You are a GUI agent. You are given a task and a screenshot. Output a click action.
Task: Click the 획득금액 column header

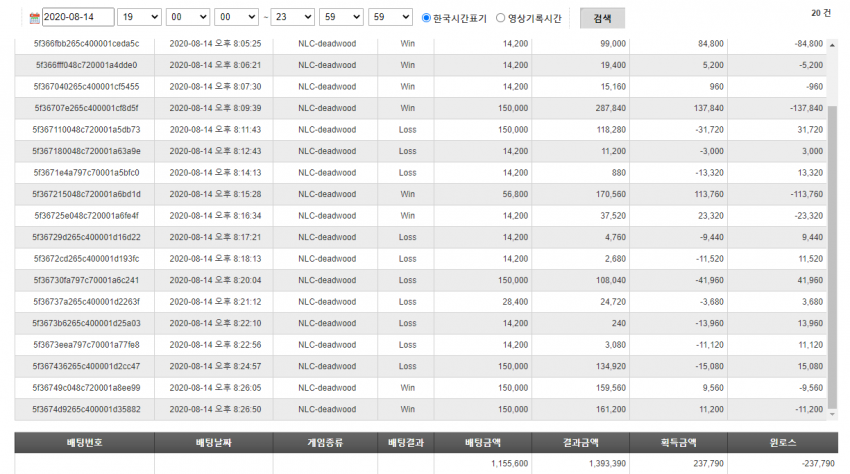679,443
